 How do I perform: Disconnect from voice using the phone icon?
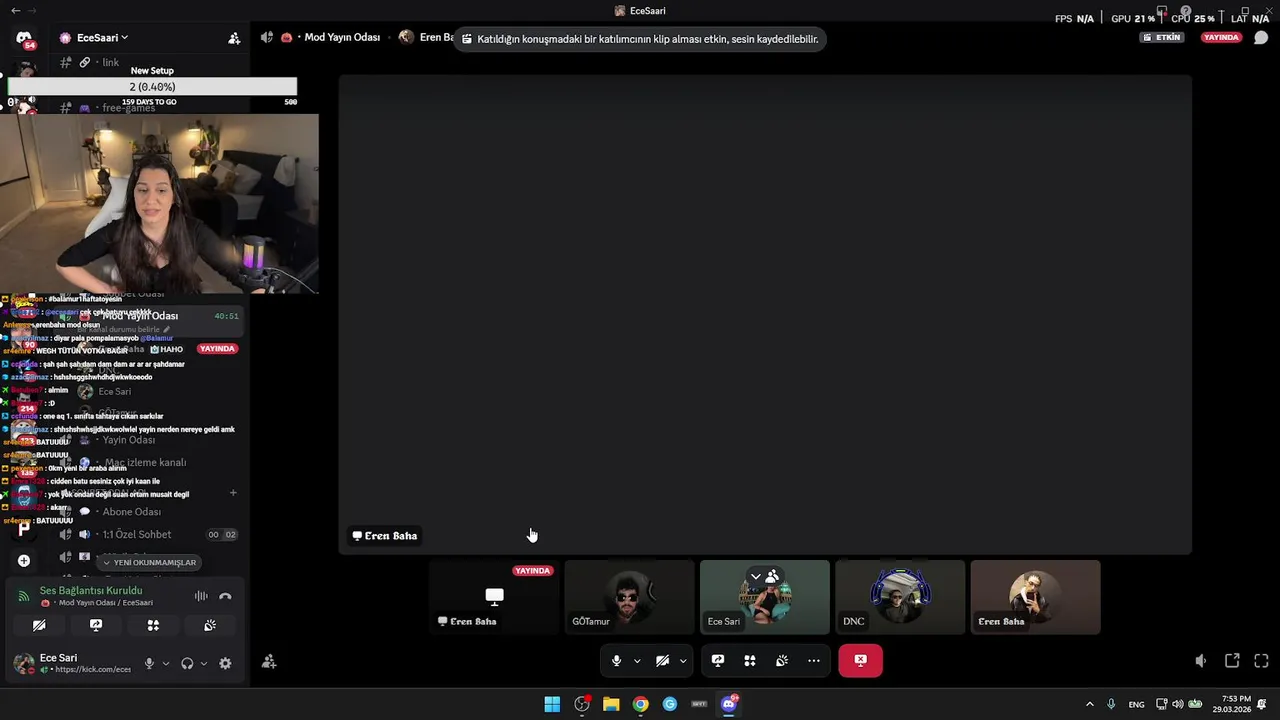click(x=225, y=596)
